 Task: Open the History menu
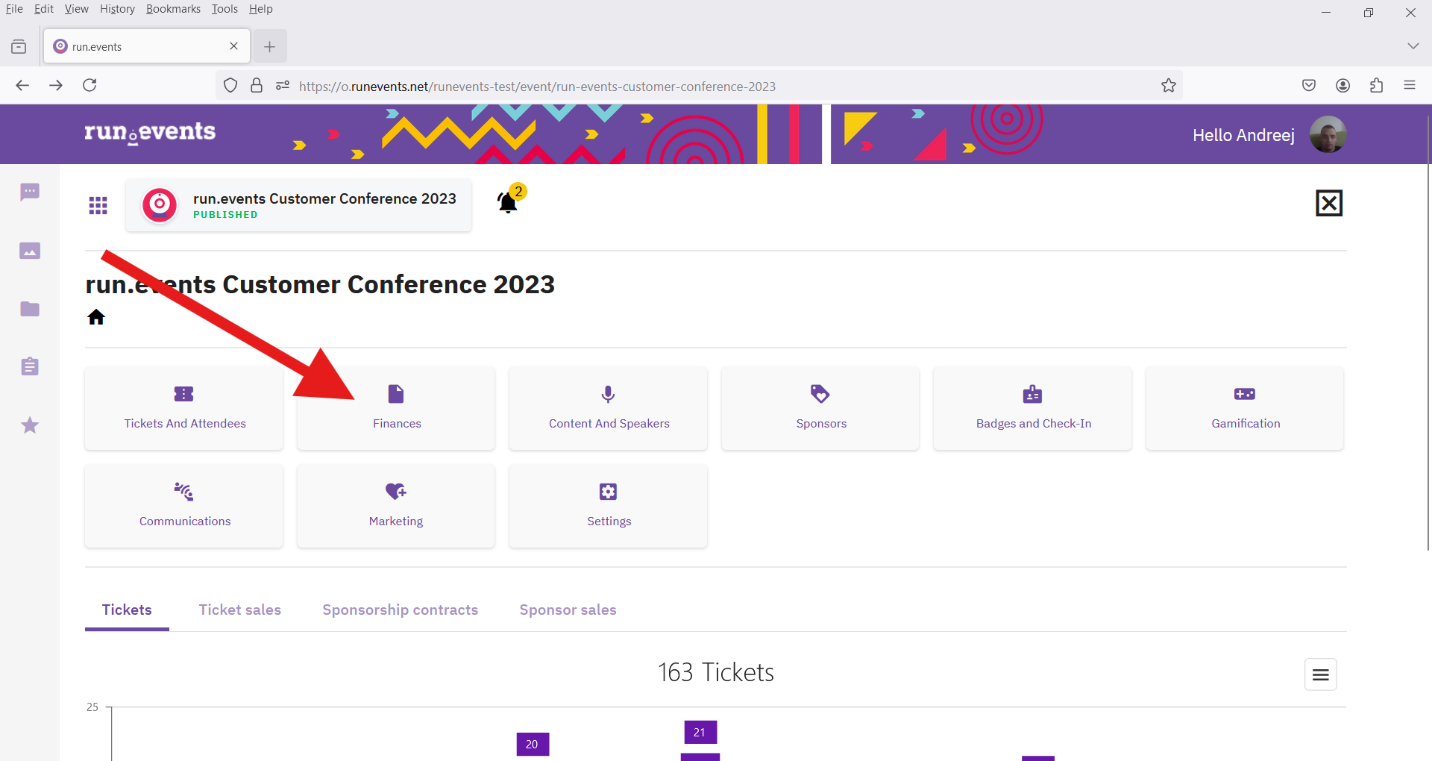click(117, 9)
